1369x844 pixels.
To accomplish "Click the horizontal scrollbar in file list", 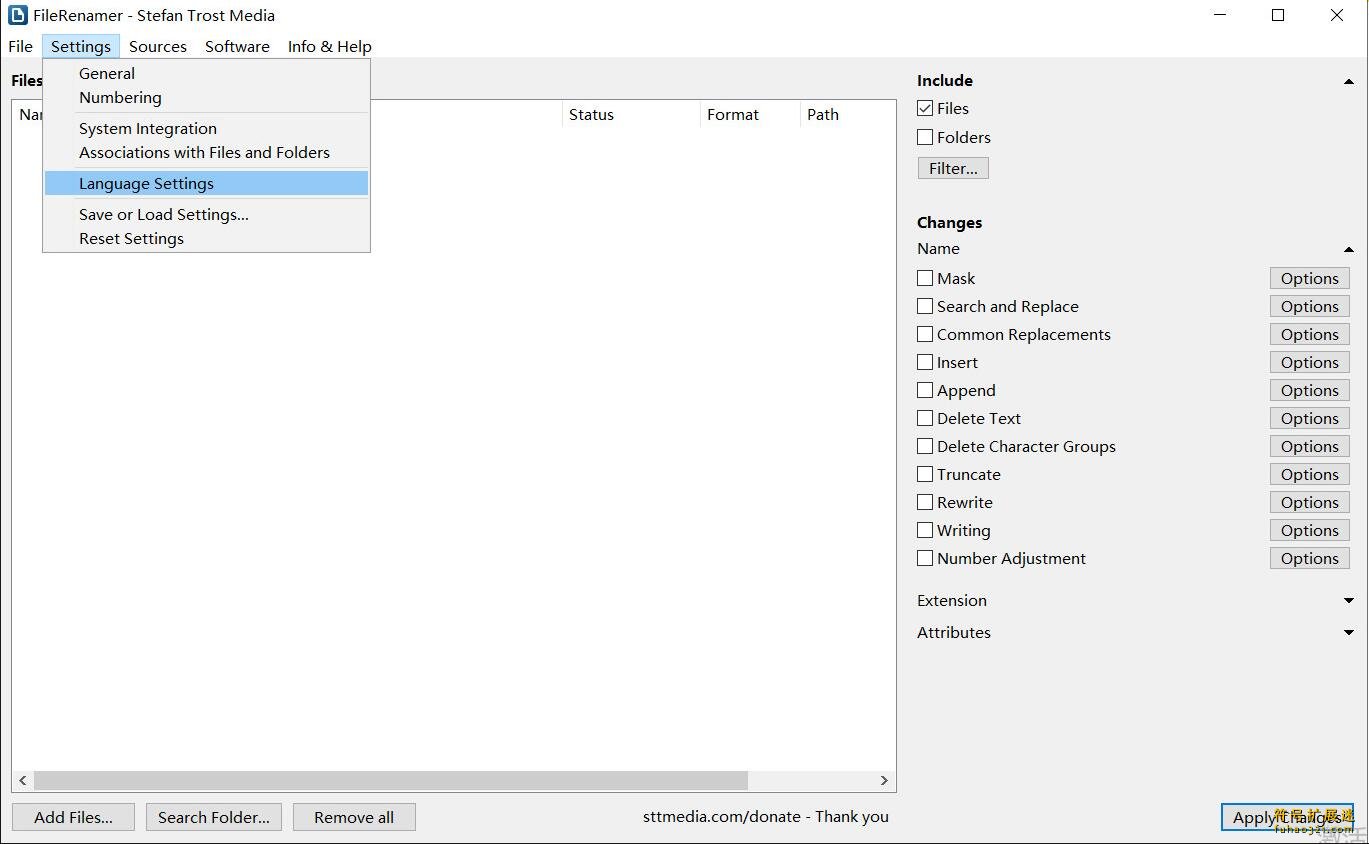I will 390,780.
